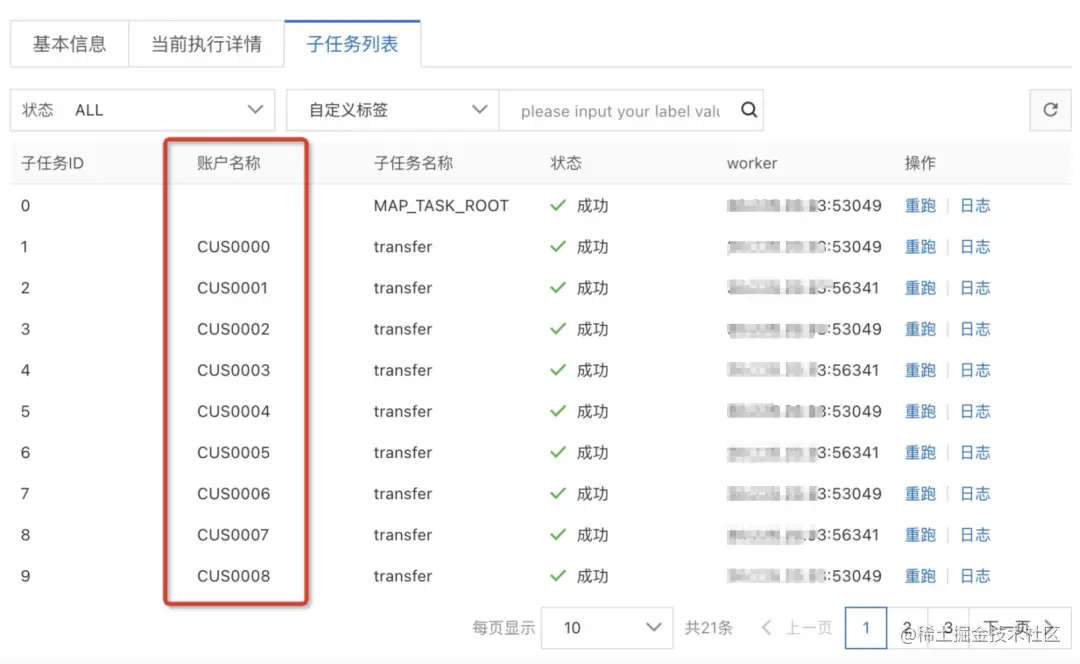Click the 状态 column header
The width and height of the screenshot is (1080, 664).
click(x=565, y=163)
